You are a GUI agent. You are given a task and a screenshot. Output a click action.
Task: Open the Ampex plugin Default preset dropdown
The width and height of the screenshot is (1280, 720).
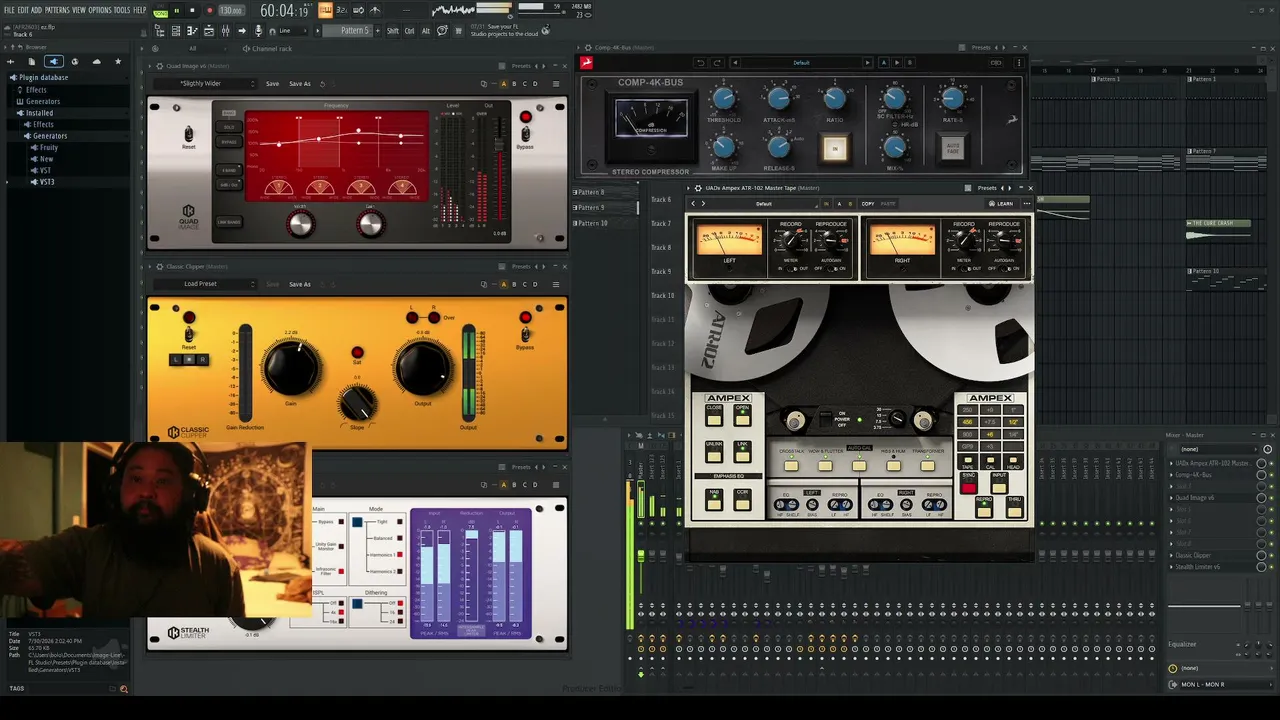click(764, 204)
